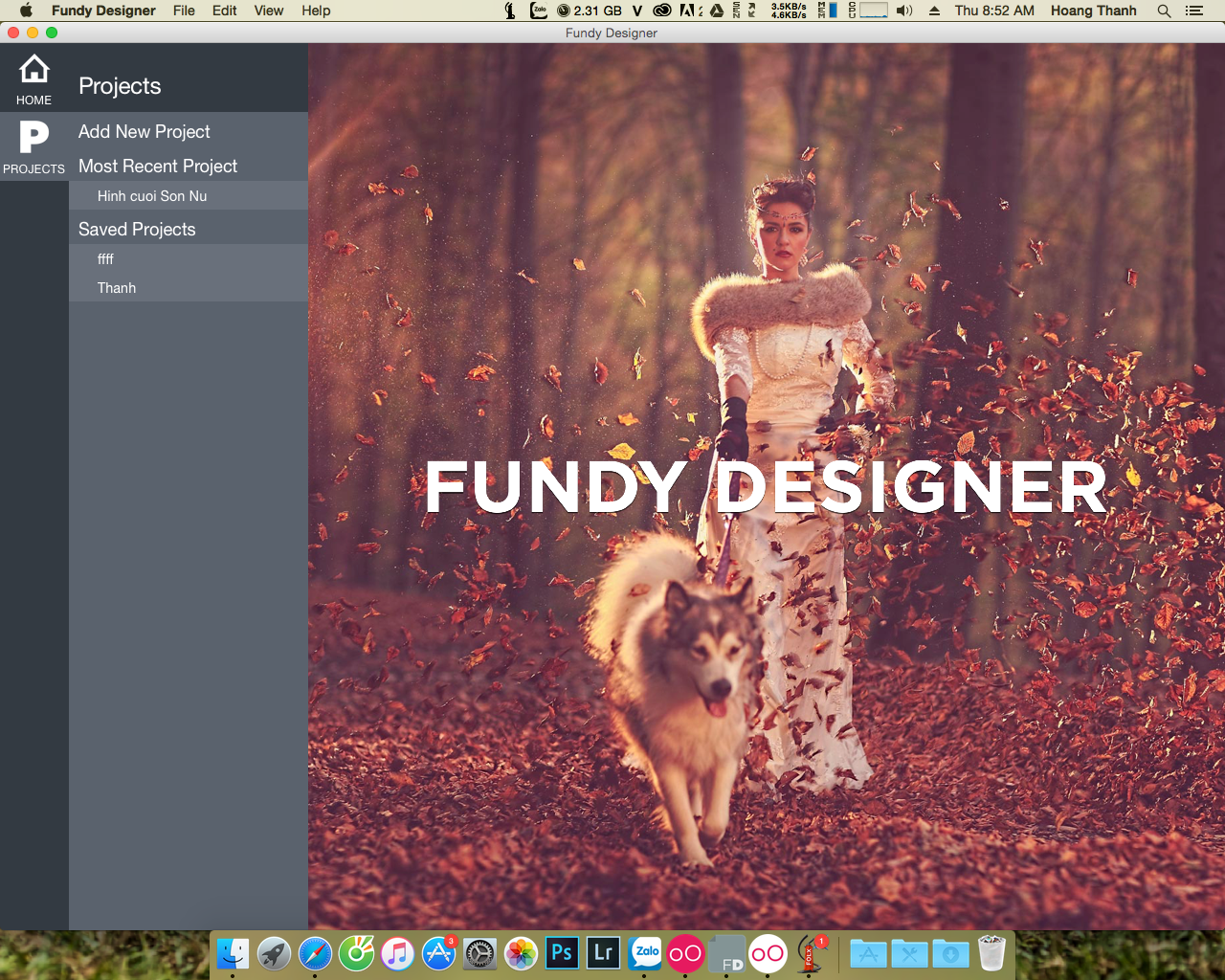Click the V icon in menu bar

pyautogui.click(x=637, y=11)
